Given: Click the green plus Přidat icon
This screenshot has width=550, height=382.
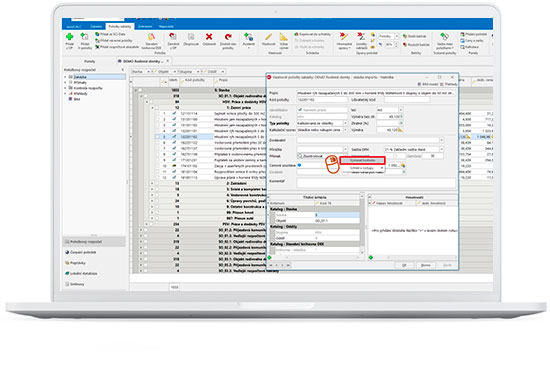Looking at the screenshot, I should tap(69, 36).
